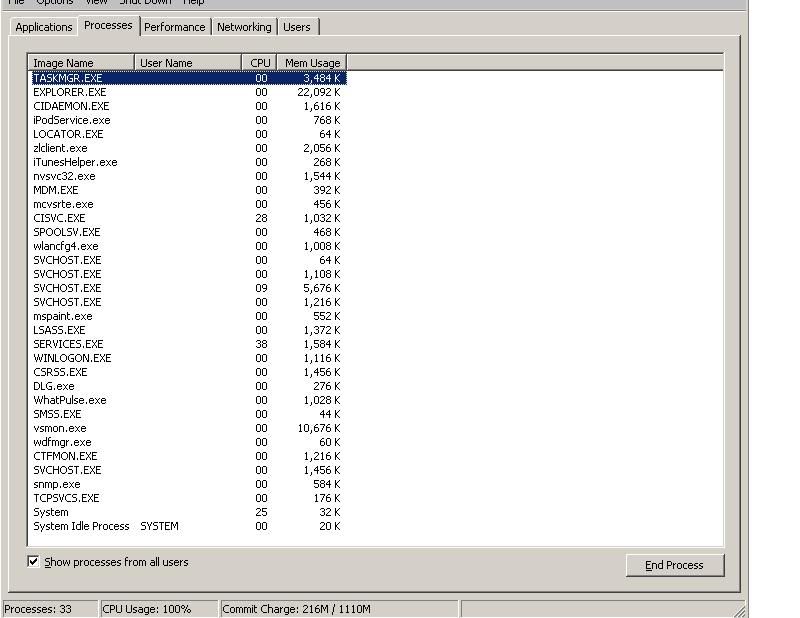800x618 pixels.
Task: Click the 10,676 K memory value
Action: pyautogui.click(x=318, y=428)
